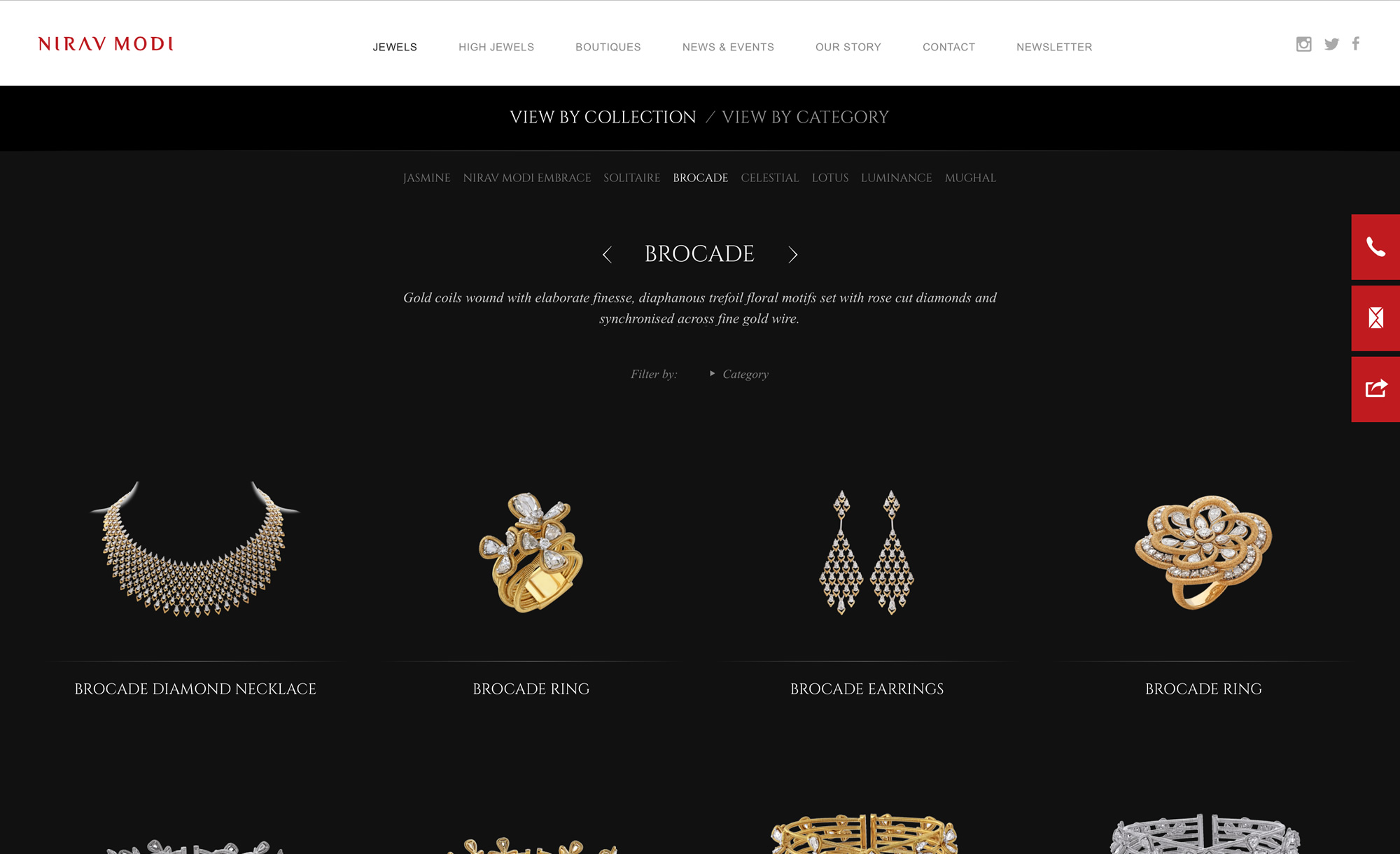The image size is (1400, 854).
Task: Select View by Collection tab
Action: coord(603,118)
